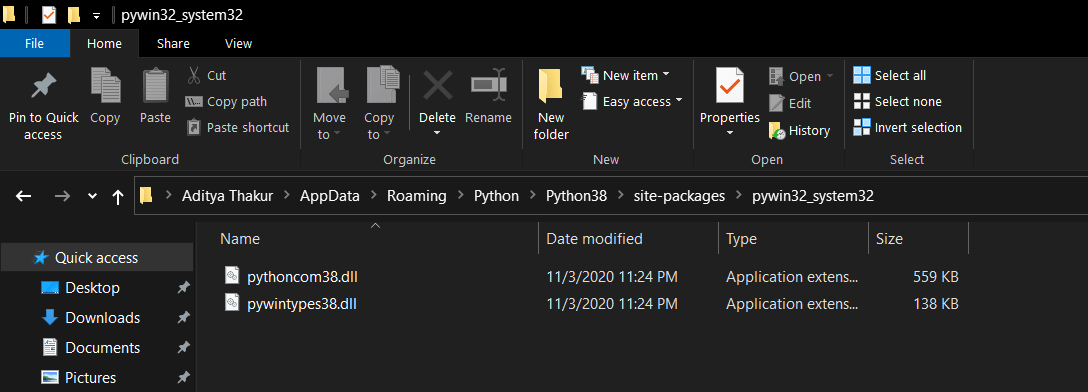Screen dimensions: 1088x392
Task: Click the Rename icon
Action: click(488, 85)
